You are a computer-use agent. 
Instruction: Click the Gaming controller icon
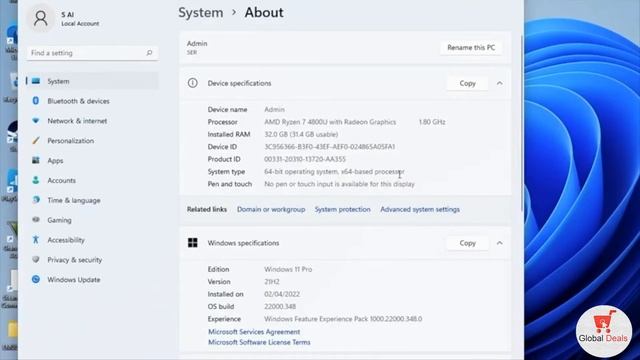(x=36, y=220)
